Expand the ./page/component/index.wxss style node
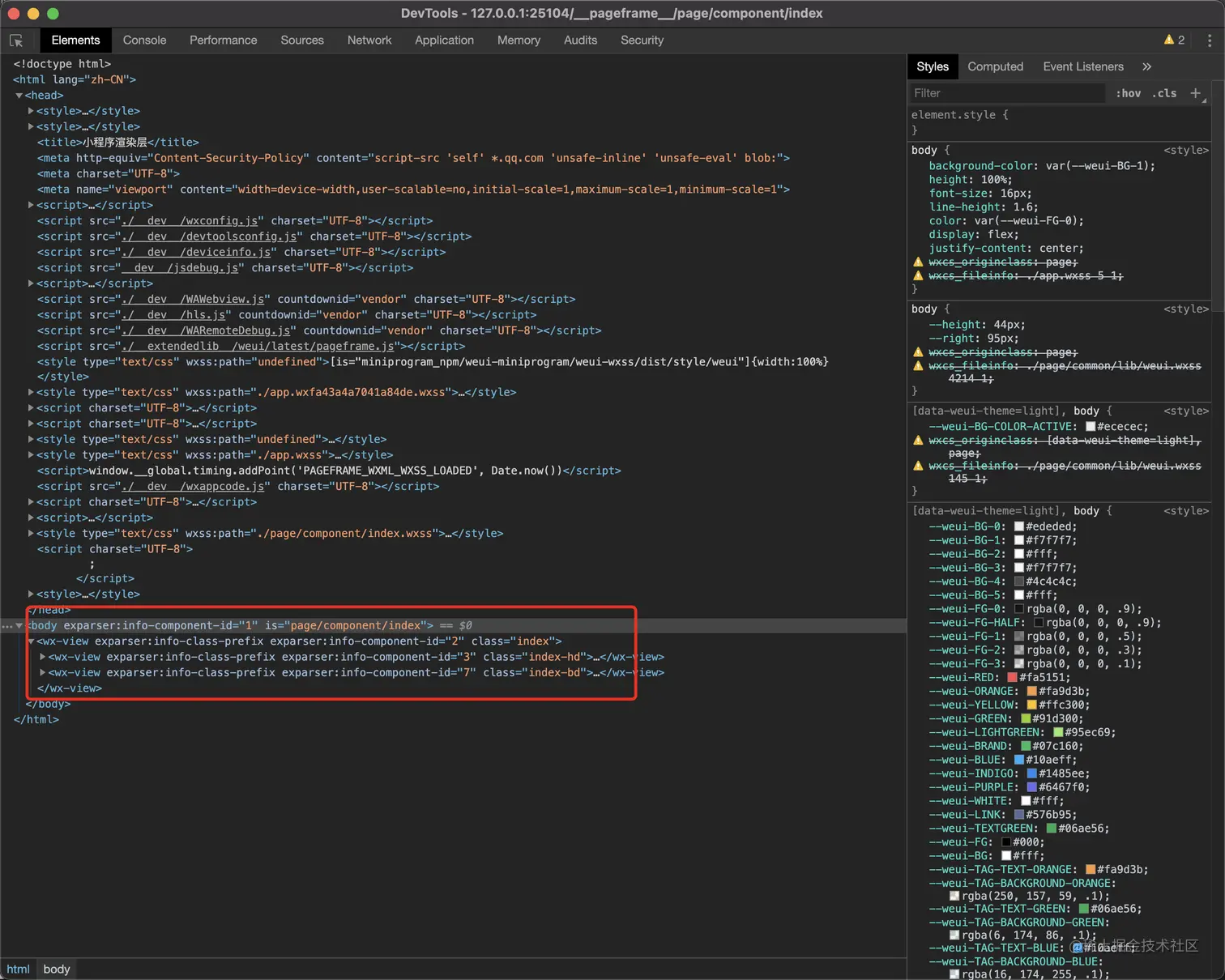This screenshot has width=1225, height=980. coord(31,533)
